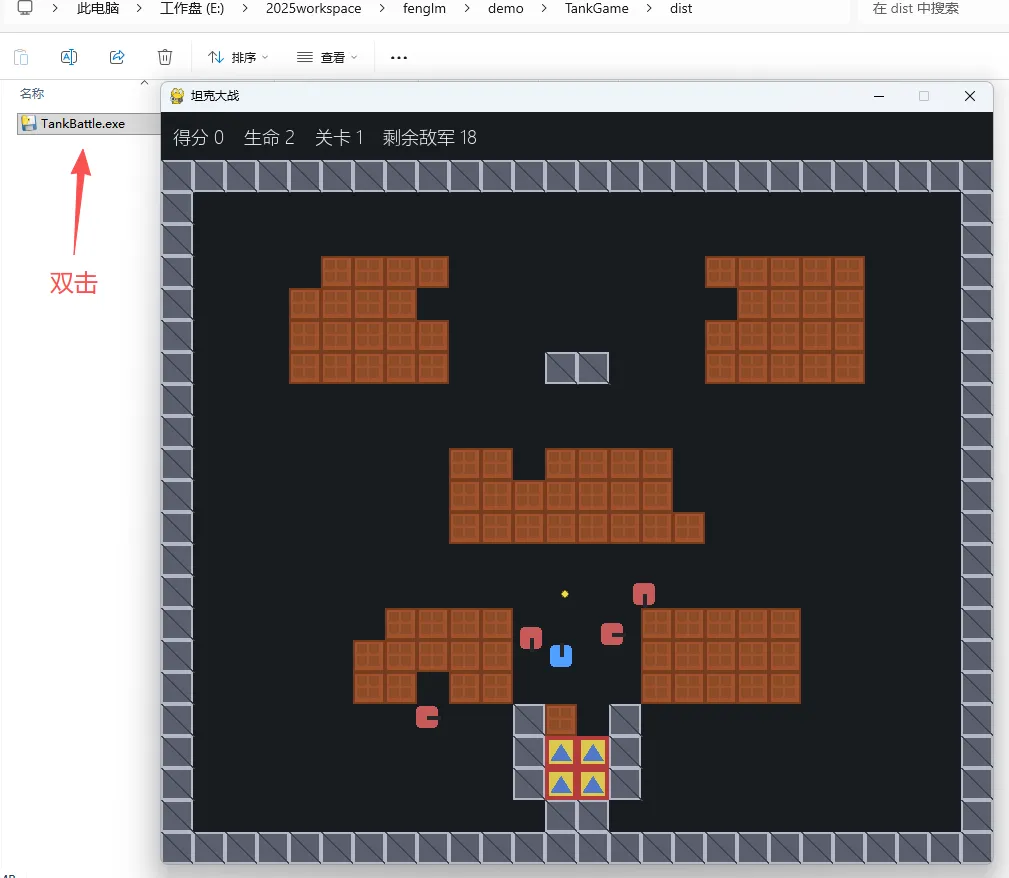Click the yellow base eagle block
The height and width of the screenshot is (878, 1009).
point(577,768)
